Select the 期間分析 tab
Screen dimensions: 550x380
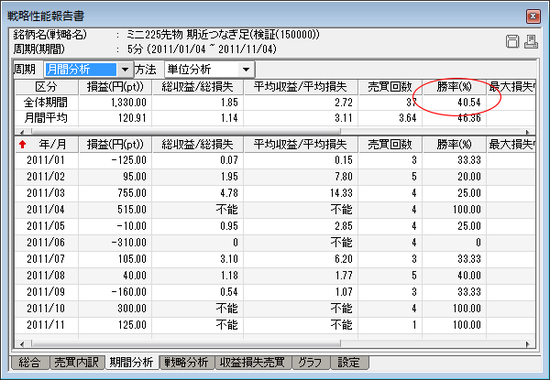[131, 362]
